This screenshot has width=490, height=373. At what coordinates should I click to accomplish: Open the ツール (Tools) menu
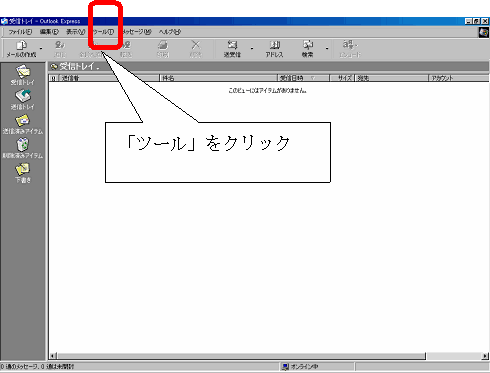104,32
